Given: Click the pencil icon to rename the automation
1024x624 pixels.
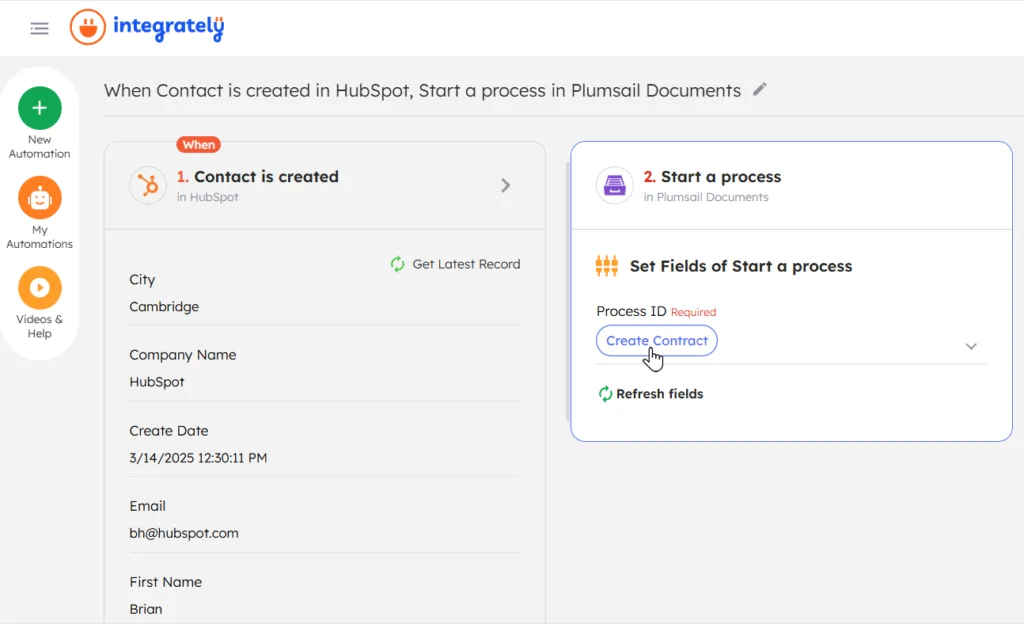Looking at the screenshot, I should click(x=759, y=89).
